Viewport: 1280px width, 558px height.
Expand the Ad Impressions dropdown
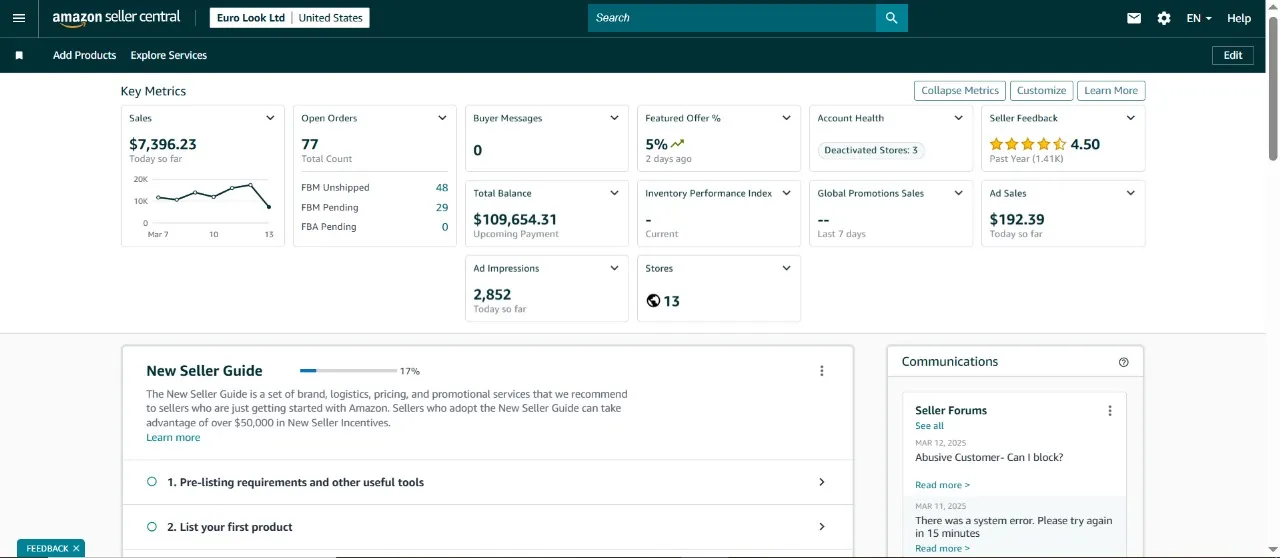pyautogui.click(x=614, y=268)
